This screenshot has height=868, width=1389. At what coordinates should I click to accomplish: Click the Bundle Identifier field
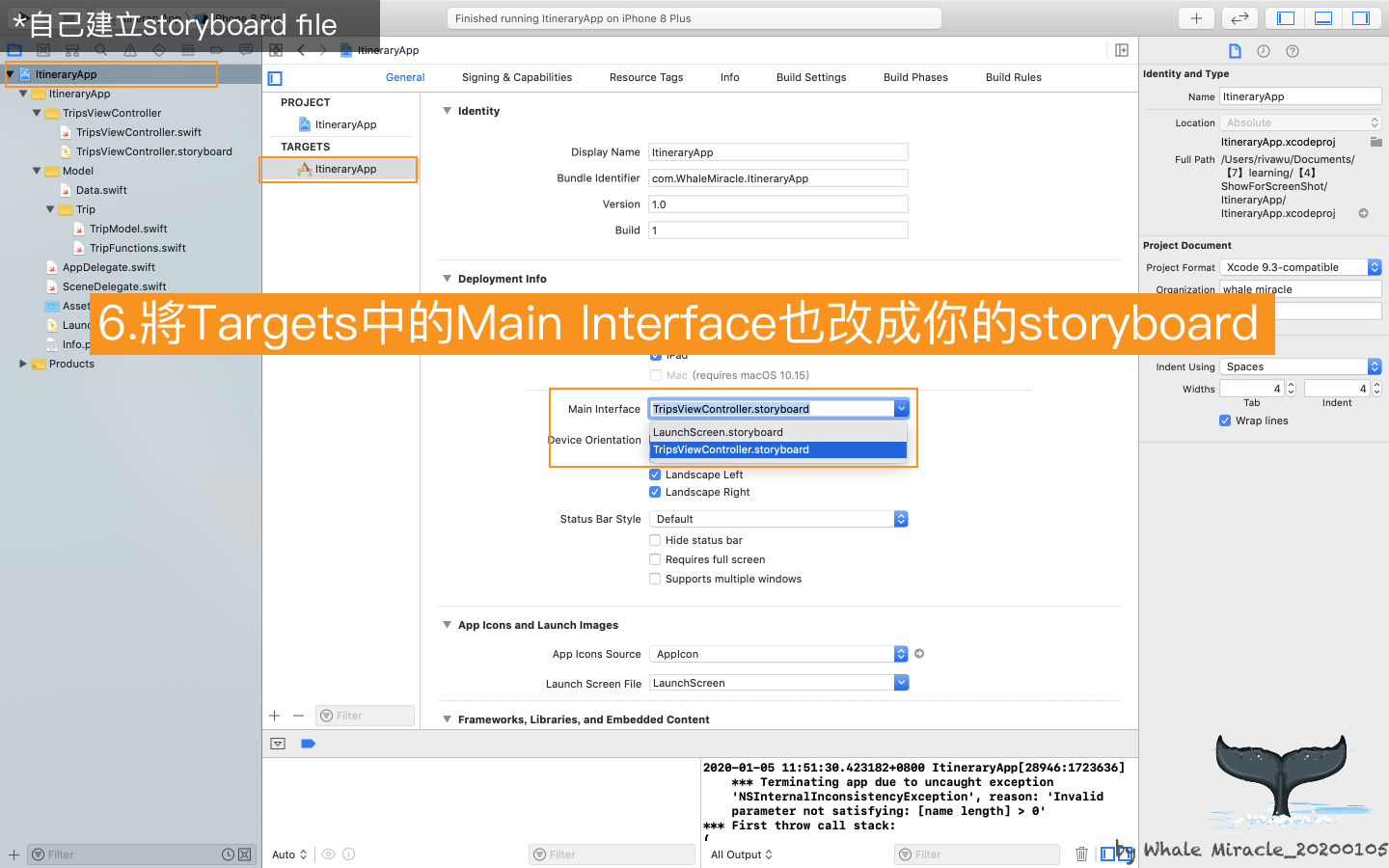pos(778,178)
